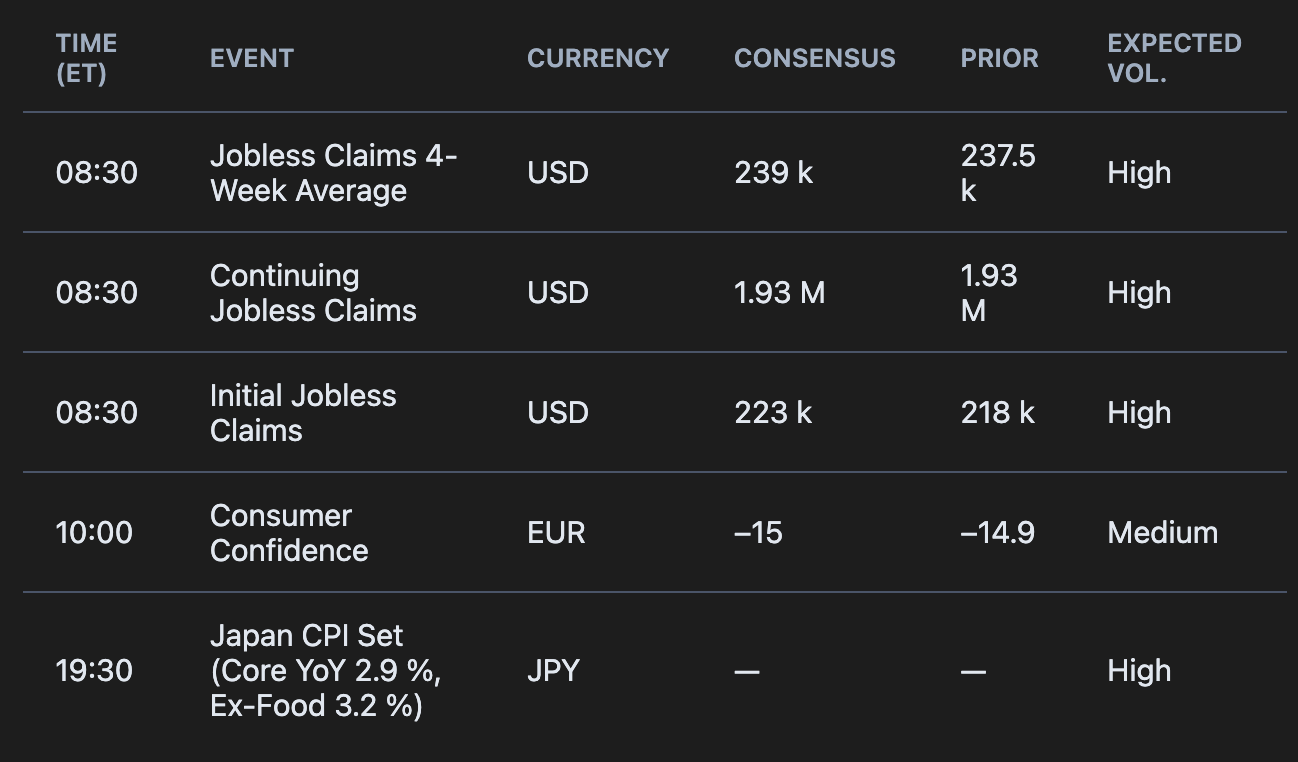Select the PRIOR column header
The height and width of the screenshot is (762, 1298).
[999, 58]
